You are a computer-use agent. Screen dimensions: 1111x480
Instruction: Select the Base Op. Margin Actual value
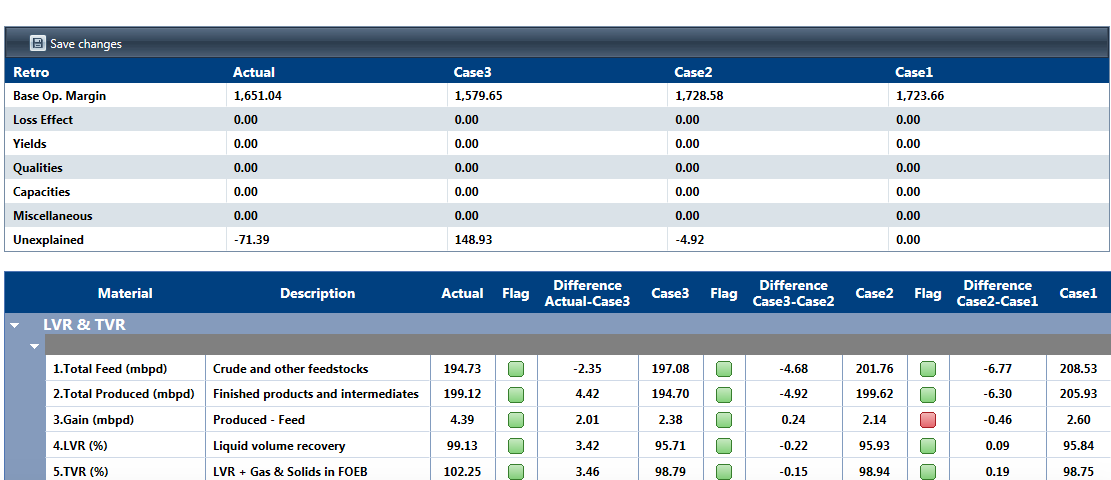pos(257,96)
